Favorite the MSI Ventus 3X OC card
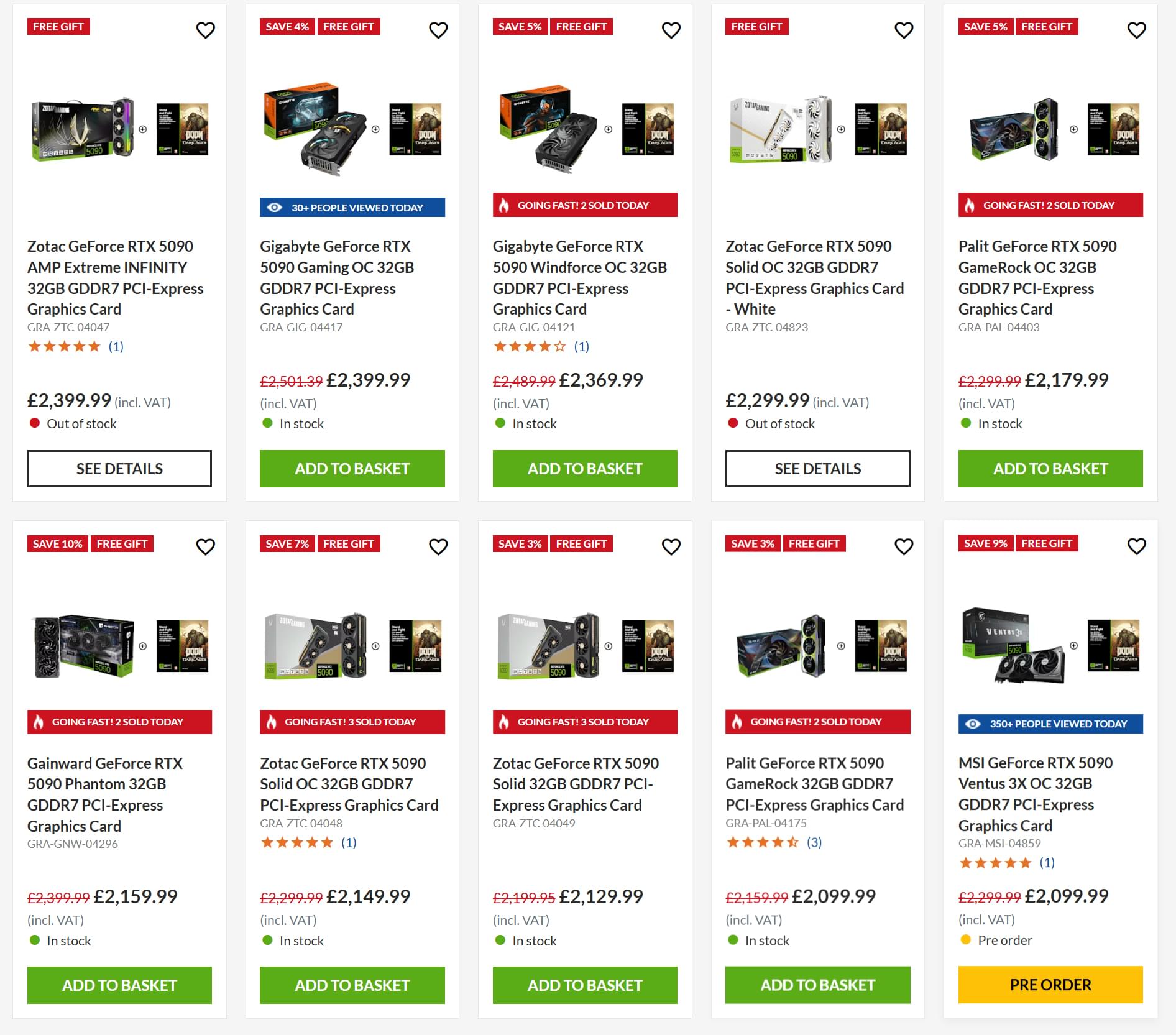1176x1035 pixels. pyautogui.click(x=1136, y=546)
